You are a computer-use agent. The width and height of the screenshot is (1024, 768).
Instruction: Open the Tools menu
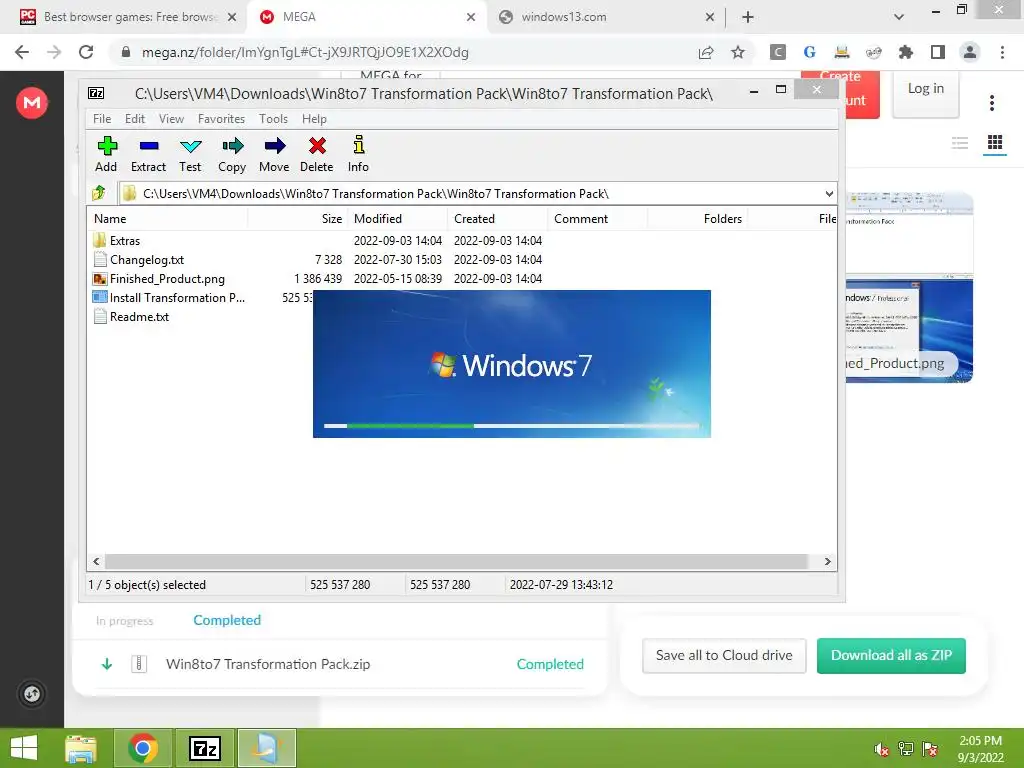pos(273,119)
